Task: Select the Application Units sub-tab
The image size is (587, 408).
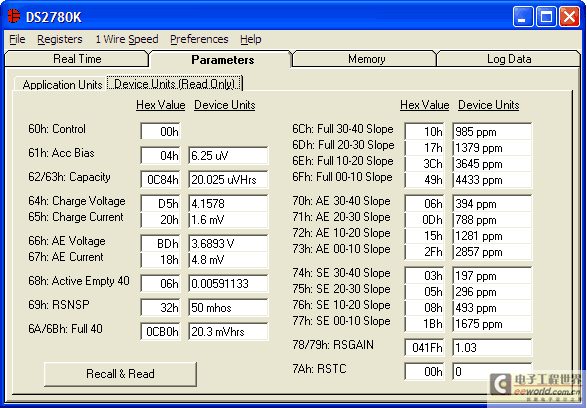Action: [62, 85]
